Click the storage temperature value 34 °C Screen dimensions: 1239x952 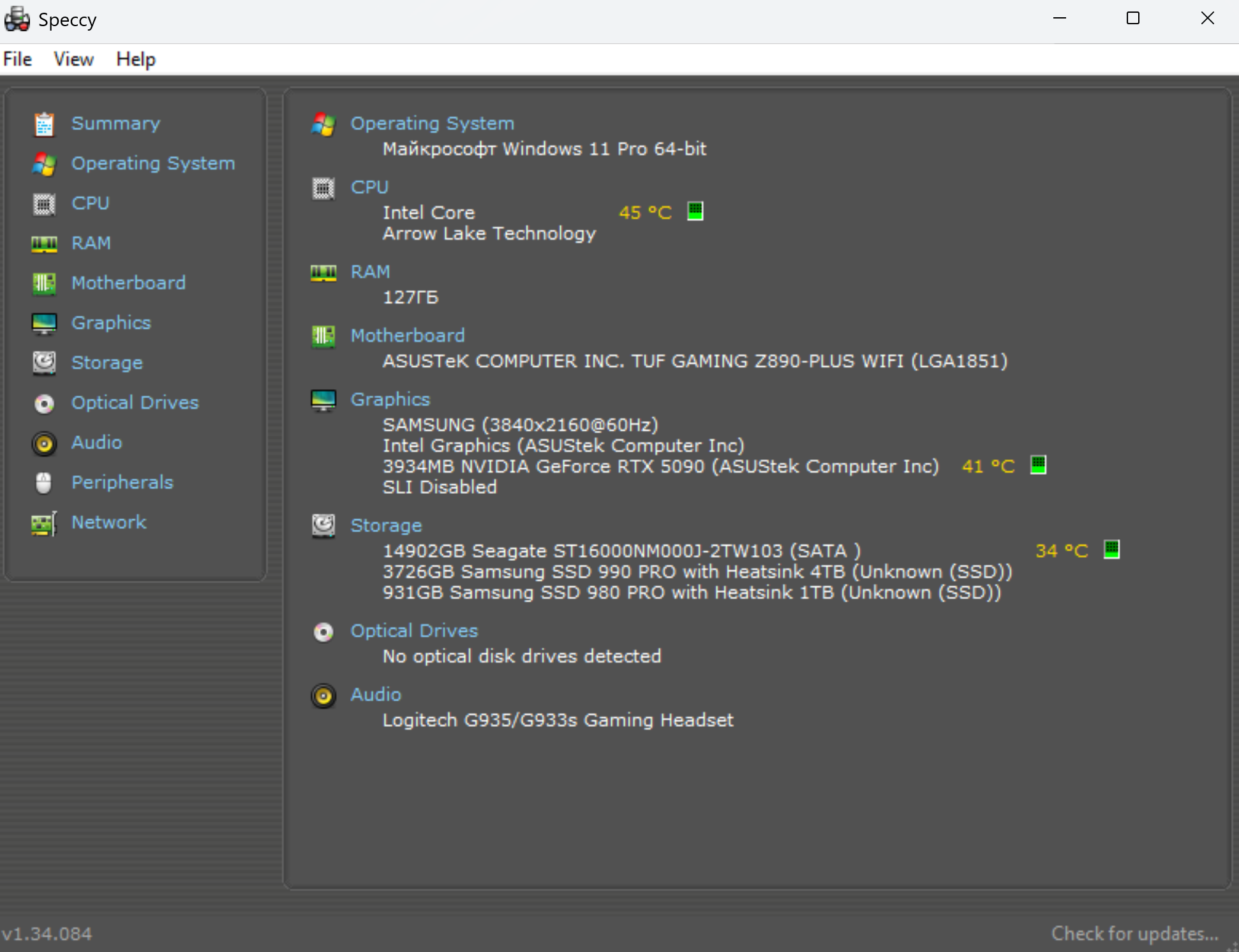1062,551
